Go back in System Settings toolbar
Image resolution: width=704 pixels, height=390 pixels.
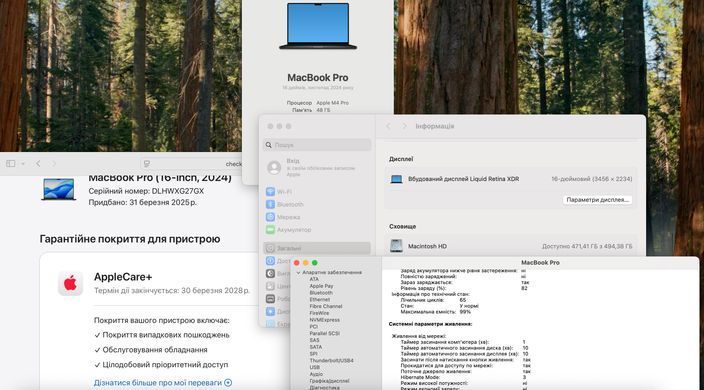388,127
